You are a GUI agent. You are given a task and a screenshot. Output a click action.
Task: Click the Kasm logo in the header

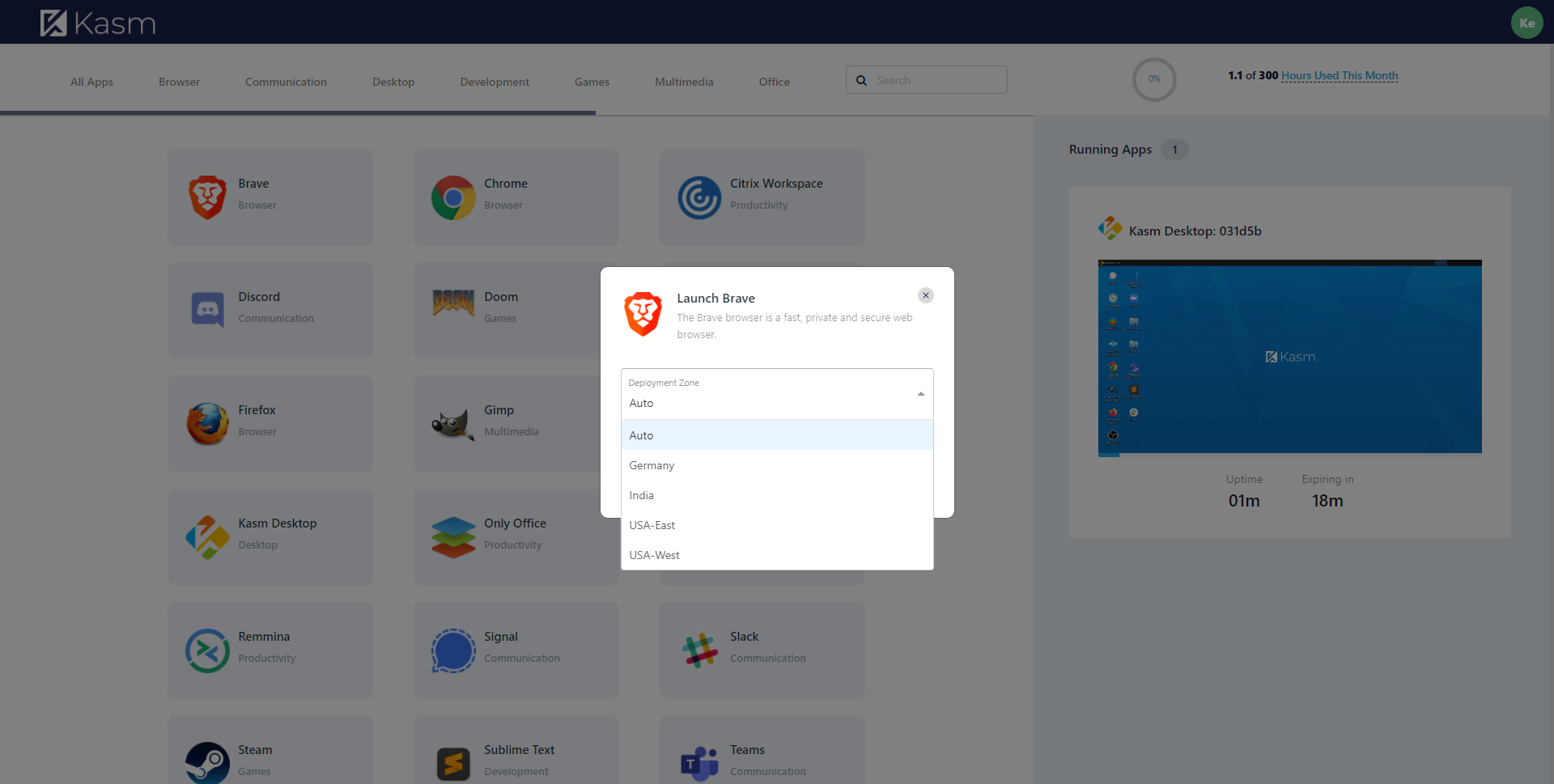98,23
